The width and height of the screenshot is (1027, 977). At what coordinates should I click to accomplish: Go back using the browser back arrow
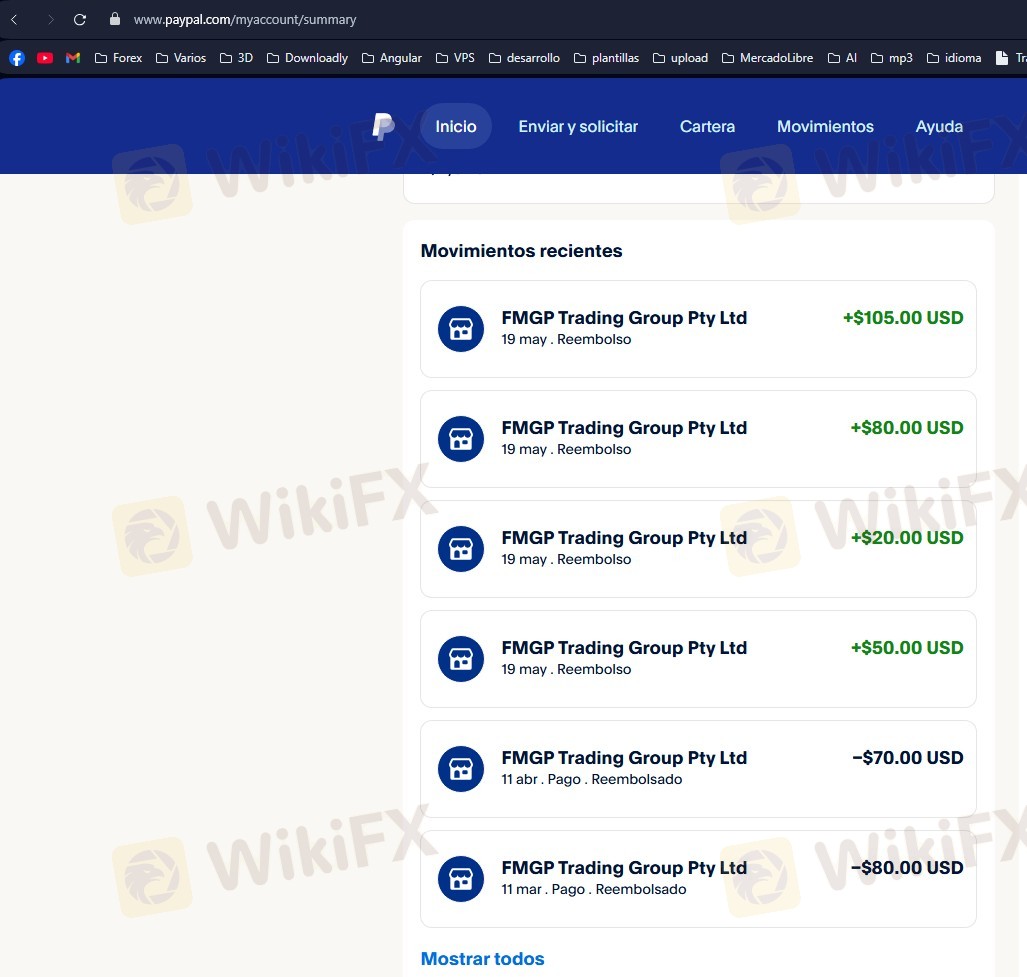[14, 20]
